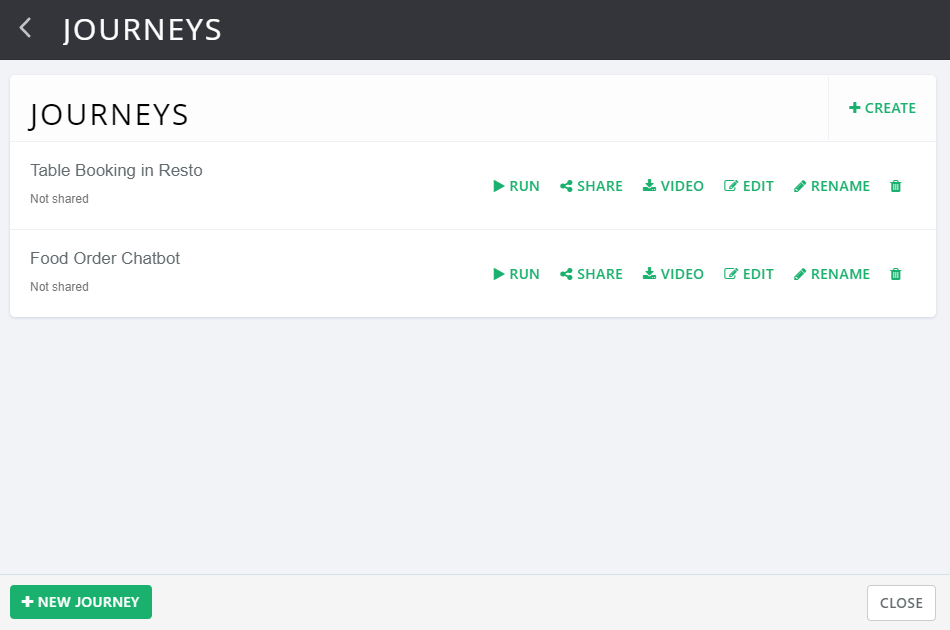Screen dimensions: 950x630
Task: Go back using the header chevron arrow
Action: [25, 28]
